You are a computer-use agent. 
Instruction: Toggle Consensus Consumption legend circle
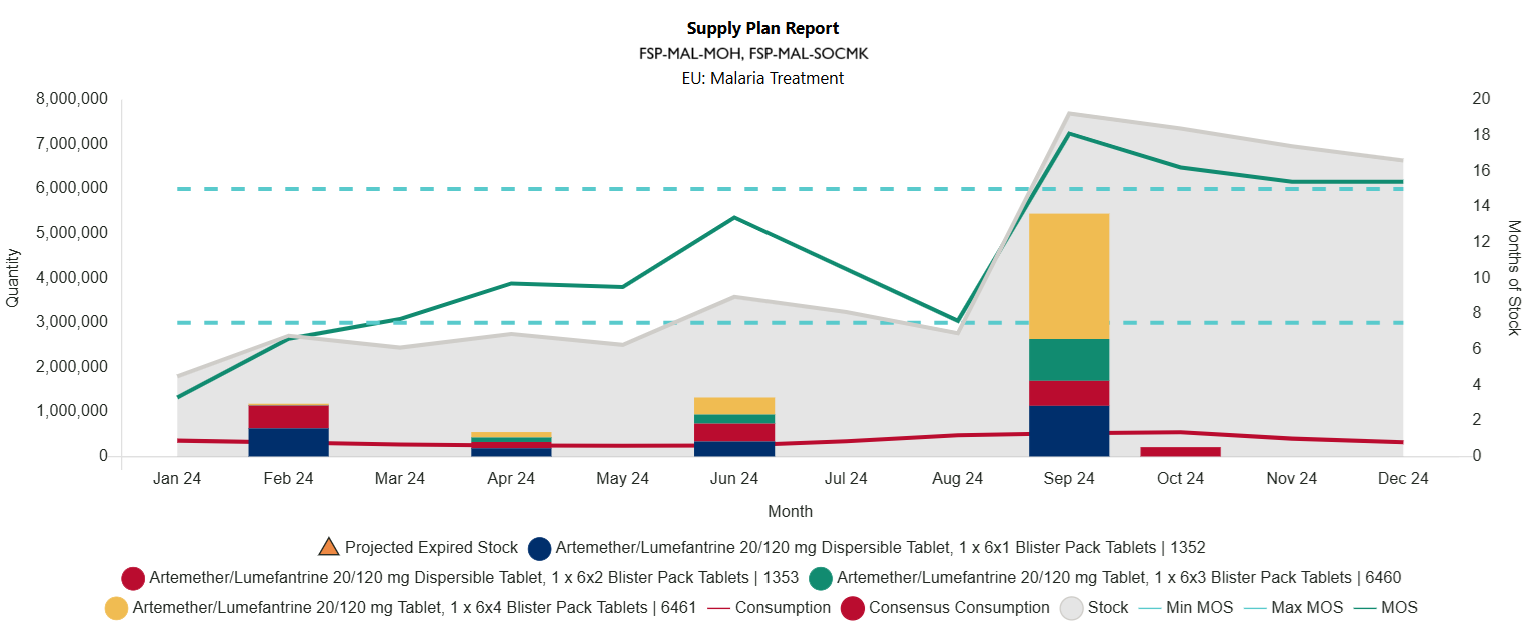point(853,608)
